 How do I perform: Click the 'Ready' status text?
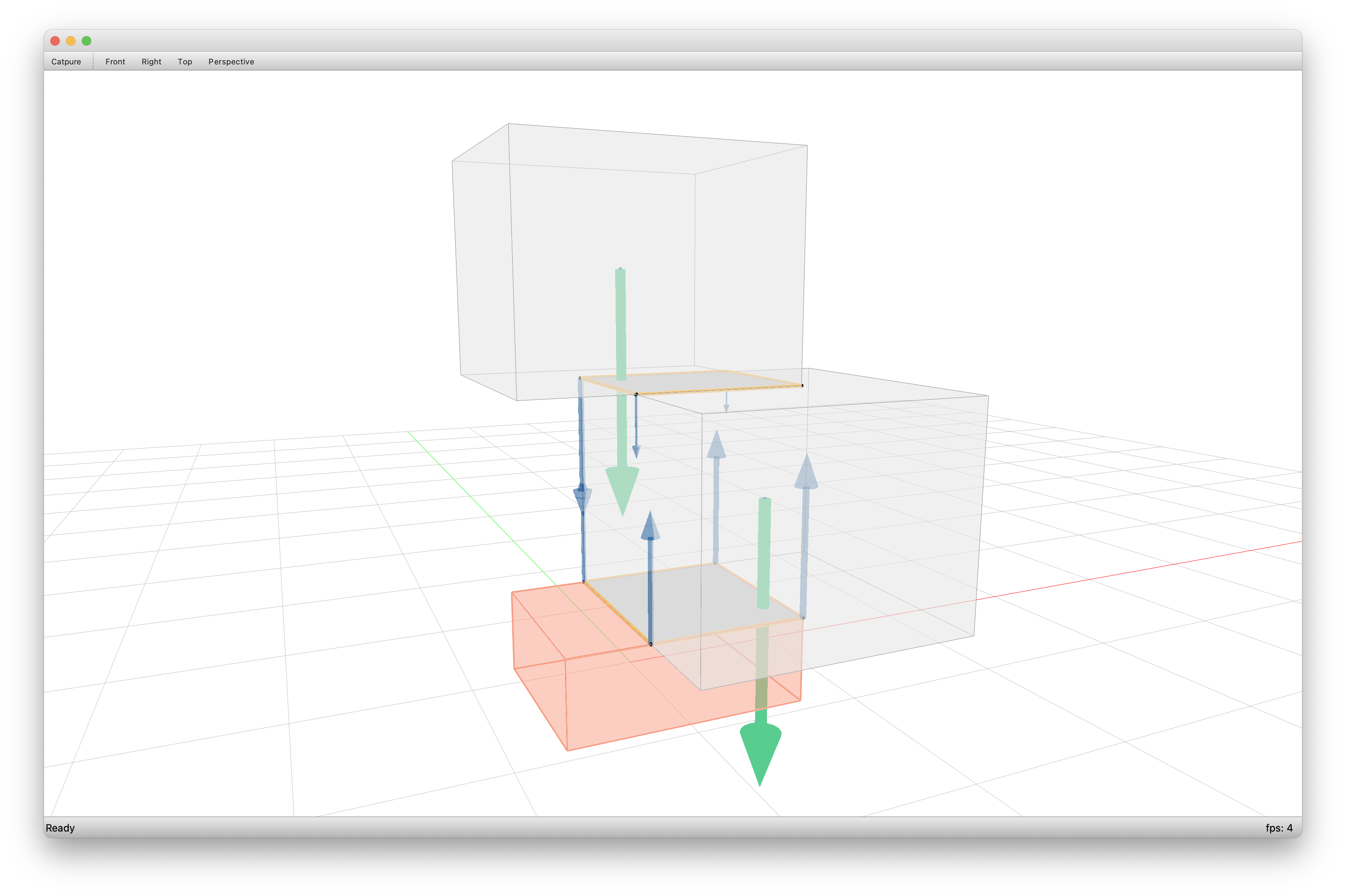pyautogui.click(x=60, y=828)
